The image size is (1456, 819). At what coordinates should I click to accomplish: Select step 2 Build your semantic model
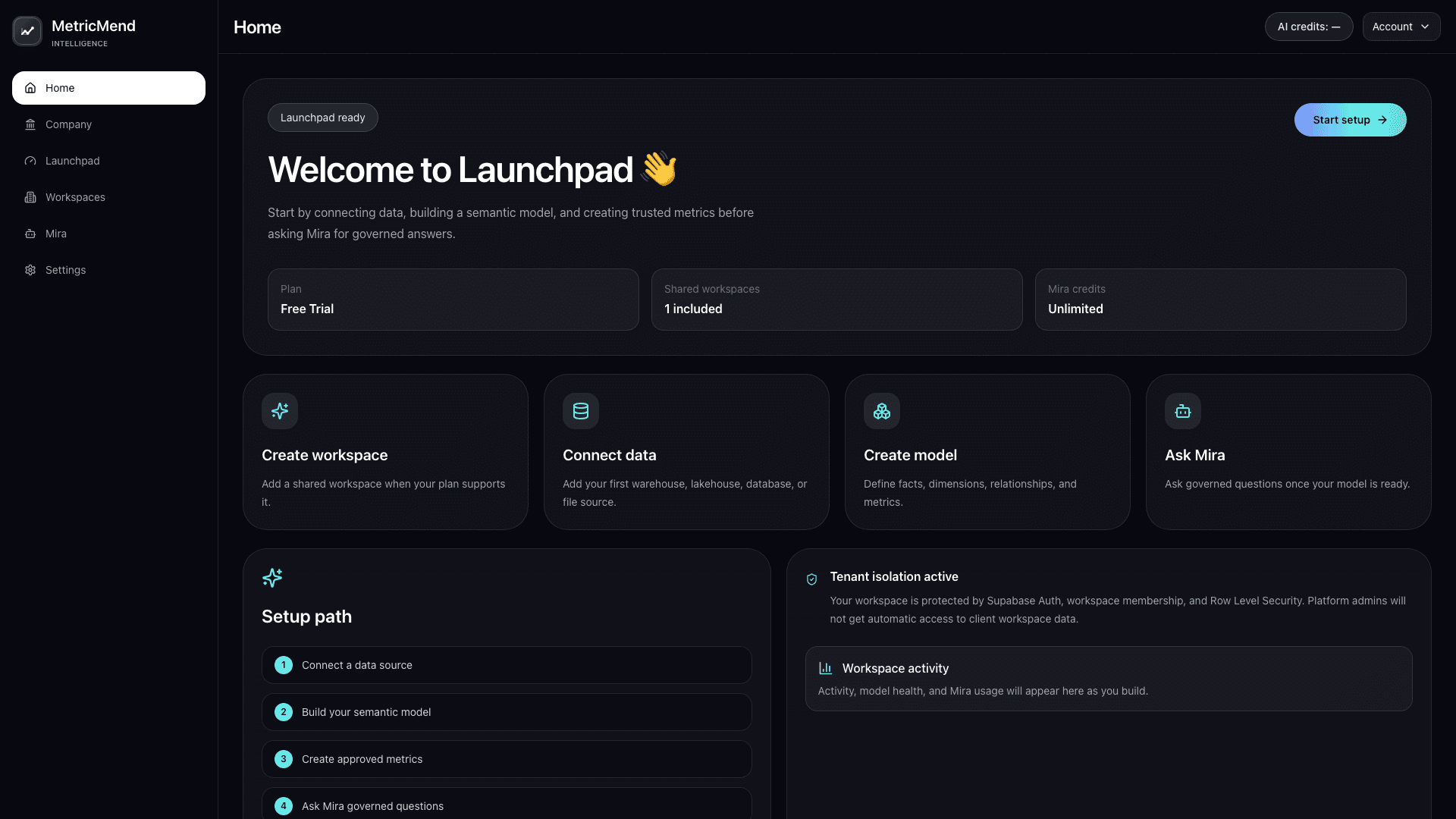(x=507, y=712)
